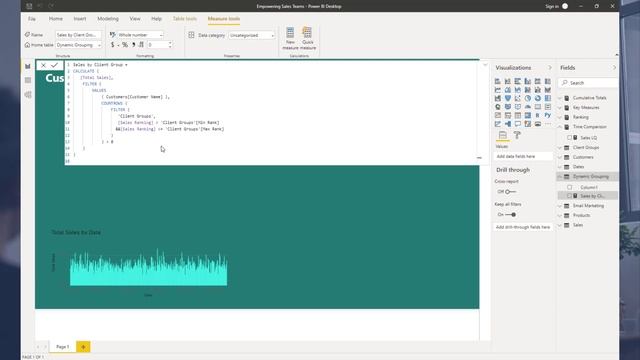Increase decimal places stepper up arrow

click(x=170, y=43)
